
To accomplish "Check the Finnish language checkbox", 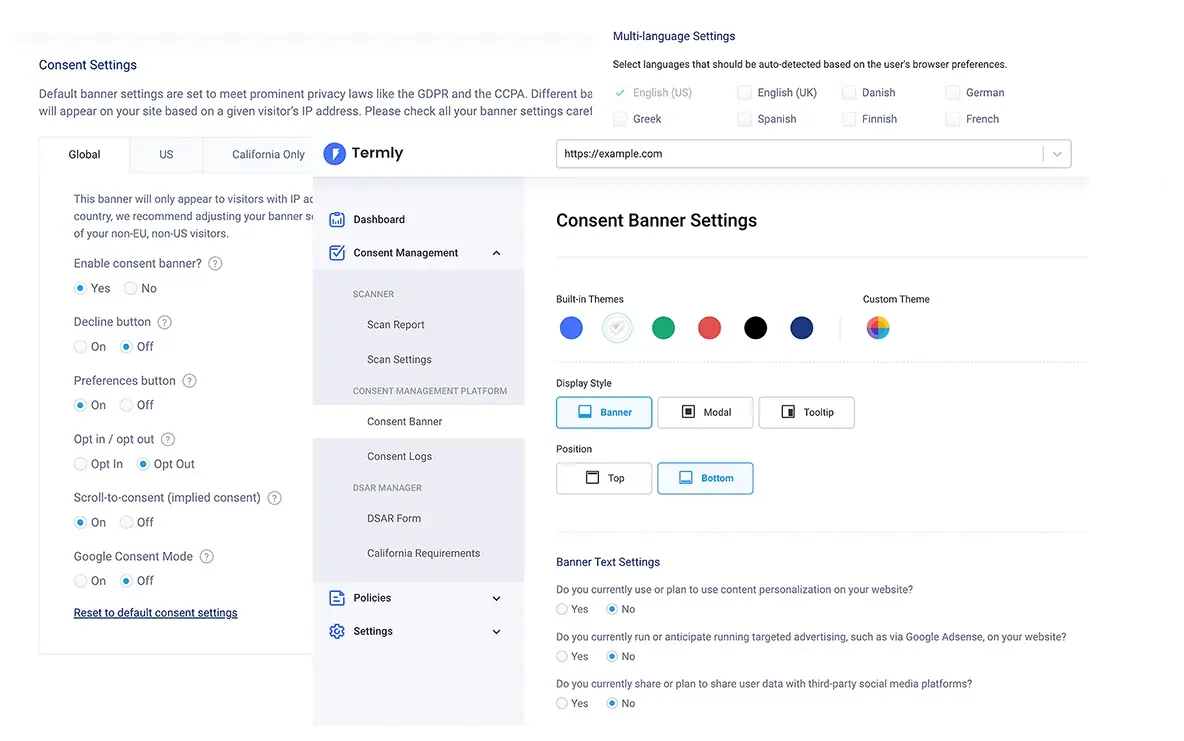I will click(x=849, y=119).
